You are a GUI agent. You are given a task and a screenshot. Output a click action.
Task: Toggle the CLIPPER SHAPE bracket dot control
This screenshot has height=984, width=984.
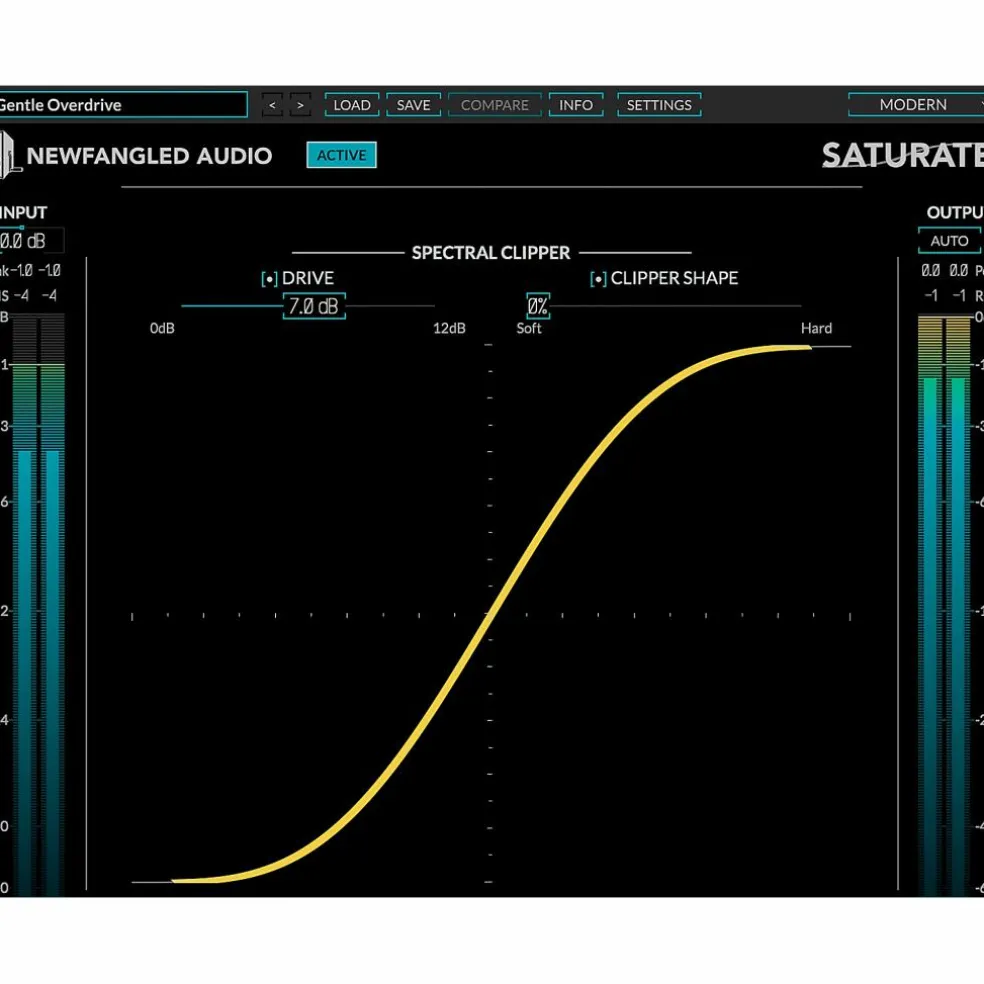click(597, 279)
